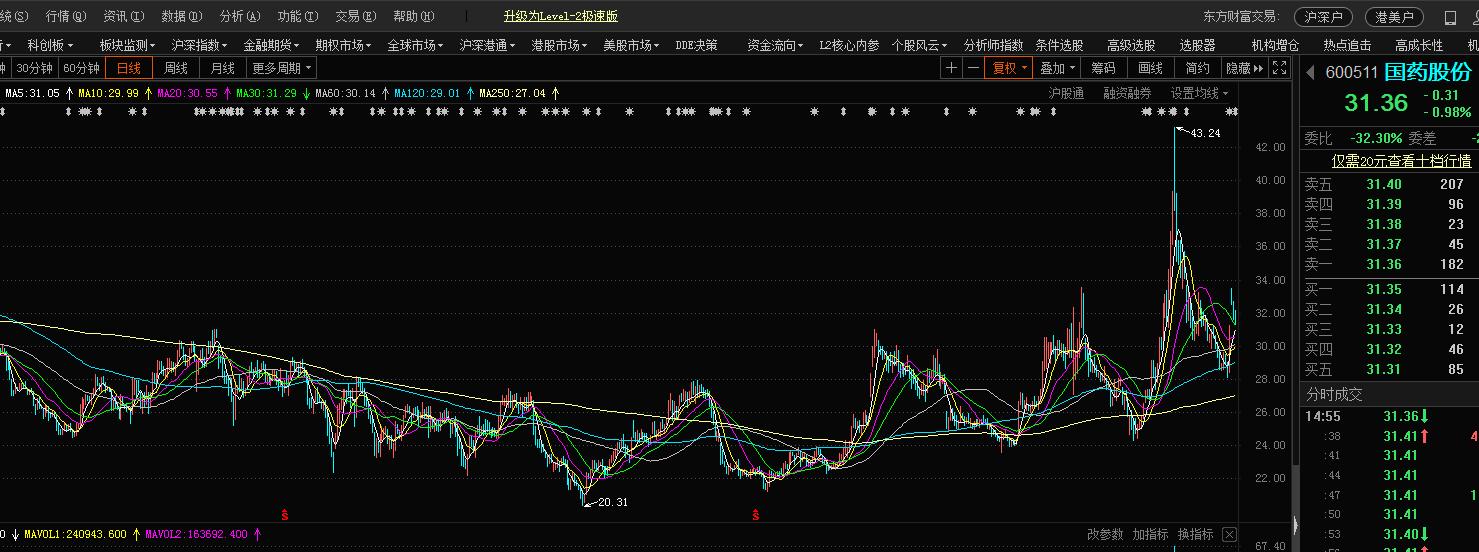Open 分析师指数 toolbar item
The height and width of the screenshot is (552, 1479).
tap(993, 45)
